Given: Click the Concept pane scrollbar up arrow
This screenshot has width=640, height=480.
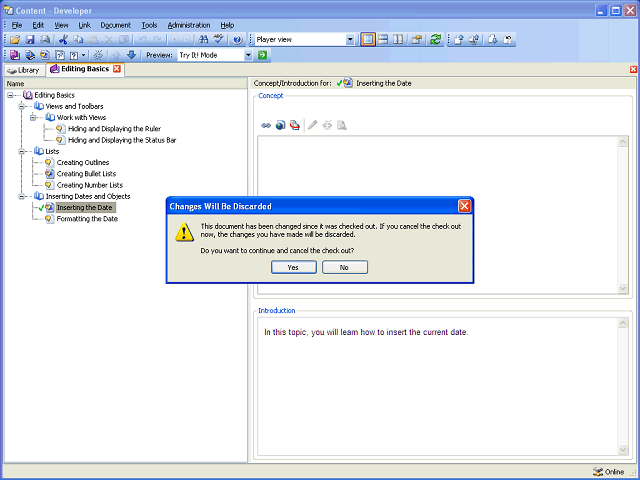Looking at the screenshot, I should (622, 142).
